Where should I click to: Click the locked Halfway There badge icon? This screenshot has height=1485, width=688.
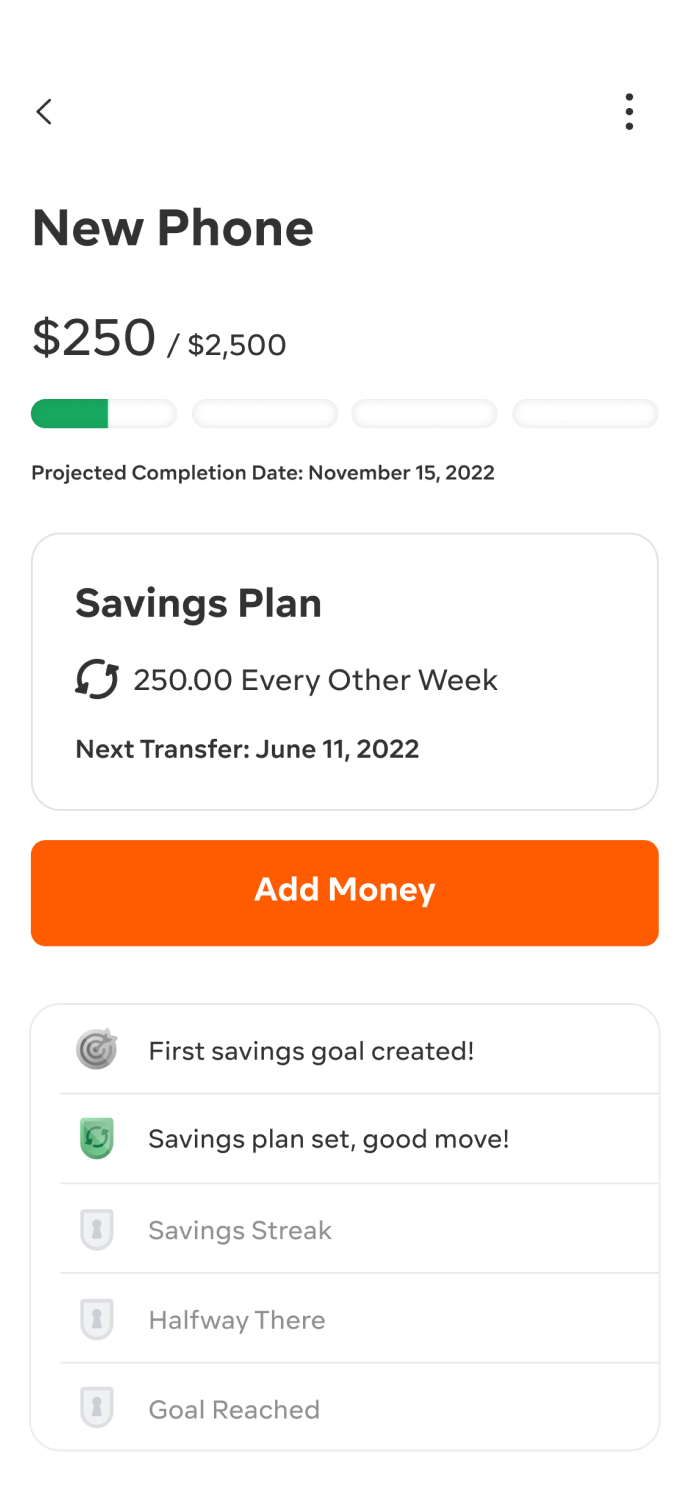pos(97,1320)
